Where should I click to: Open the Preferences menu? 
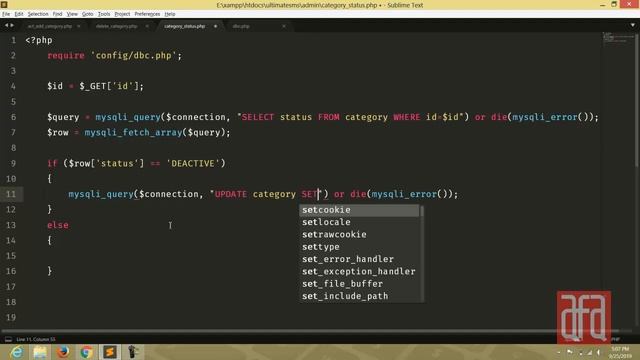(x=147, y=14)
